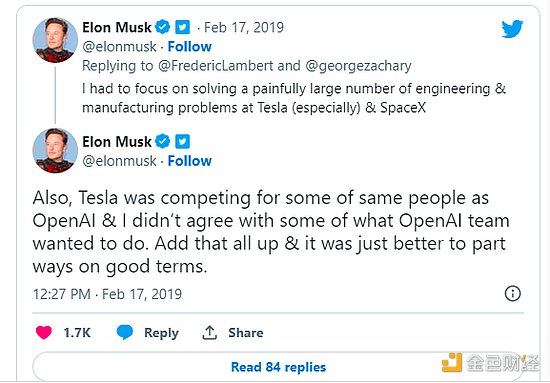550x383 pixels.
Task: Open the @FredericLambert mention
Action: pos(216,66)
